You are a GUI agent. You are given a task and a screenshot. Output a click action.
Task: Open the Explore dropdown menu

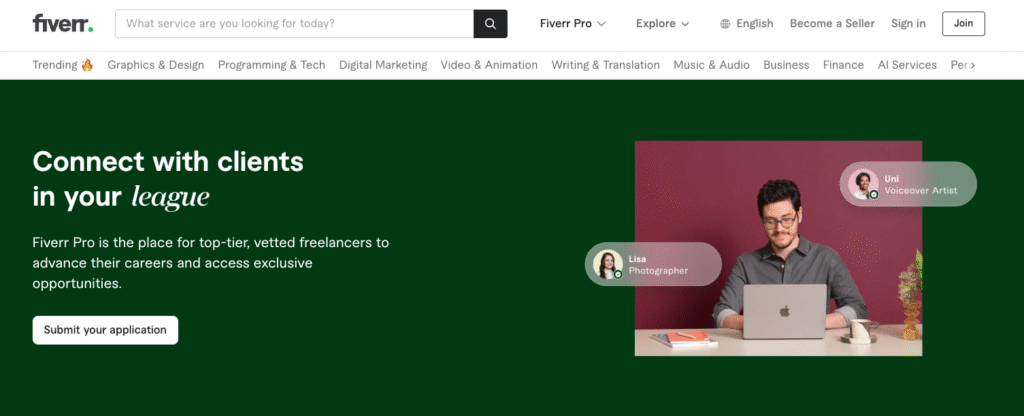[x=662, y=24]
